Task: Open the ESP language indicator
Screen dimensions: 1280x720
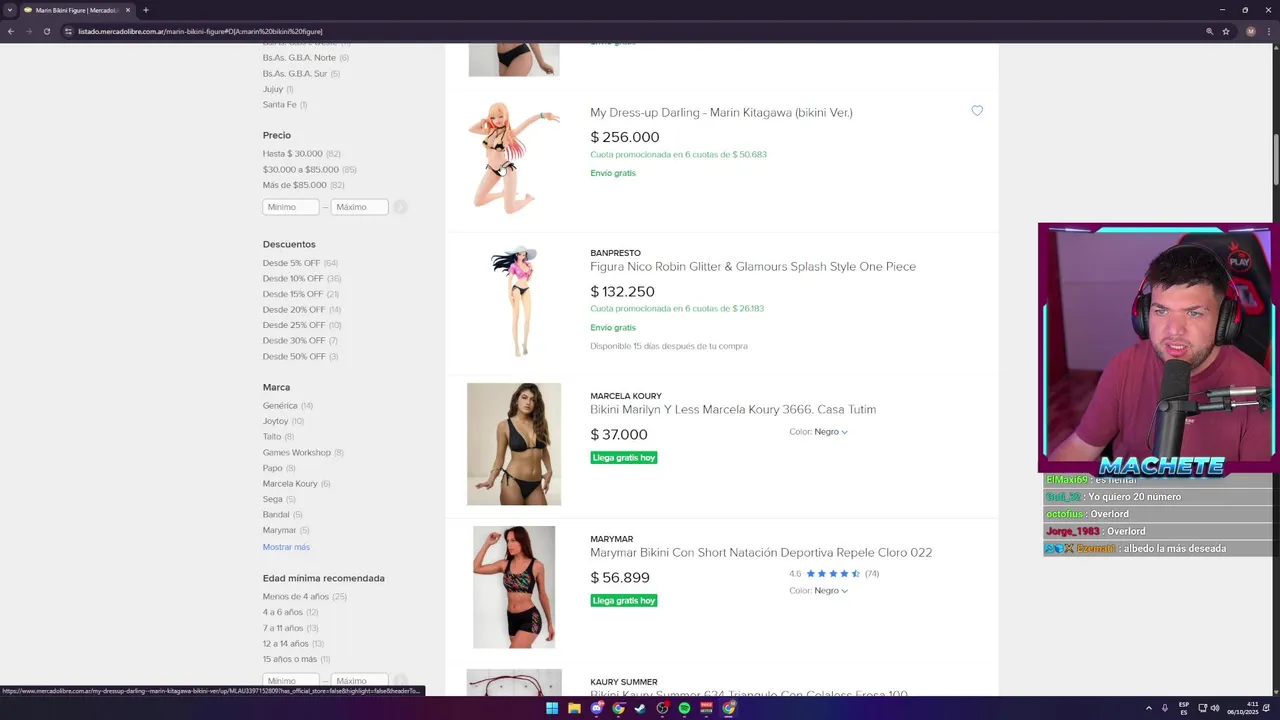Action: [1184, 708]
